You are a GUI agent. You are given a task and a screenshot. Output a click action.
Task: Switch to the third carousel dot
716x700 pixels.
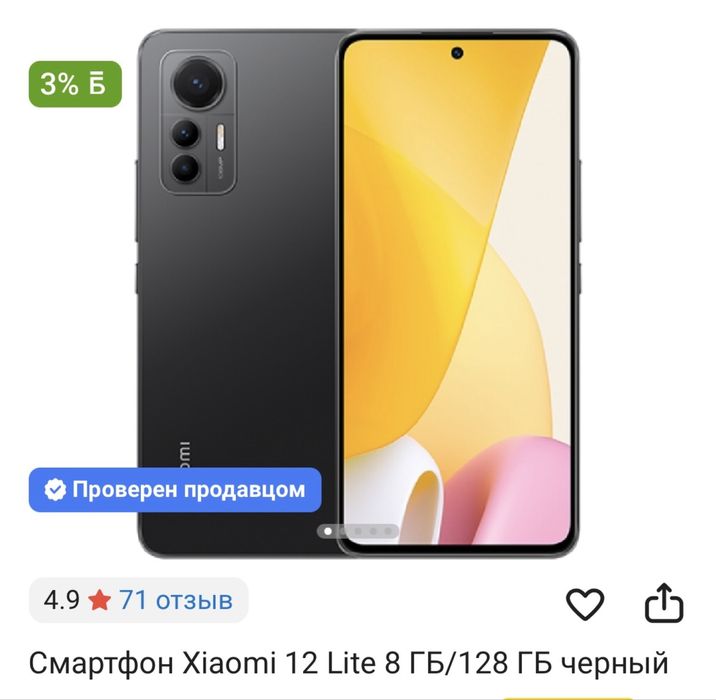[358, 531]
